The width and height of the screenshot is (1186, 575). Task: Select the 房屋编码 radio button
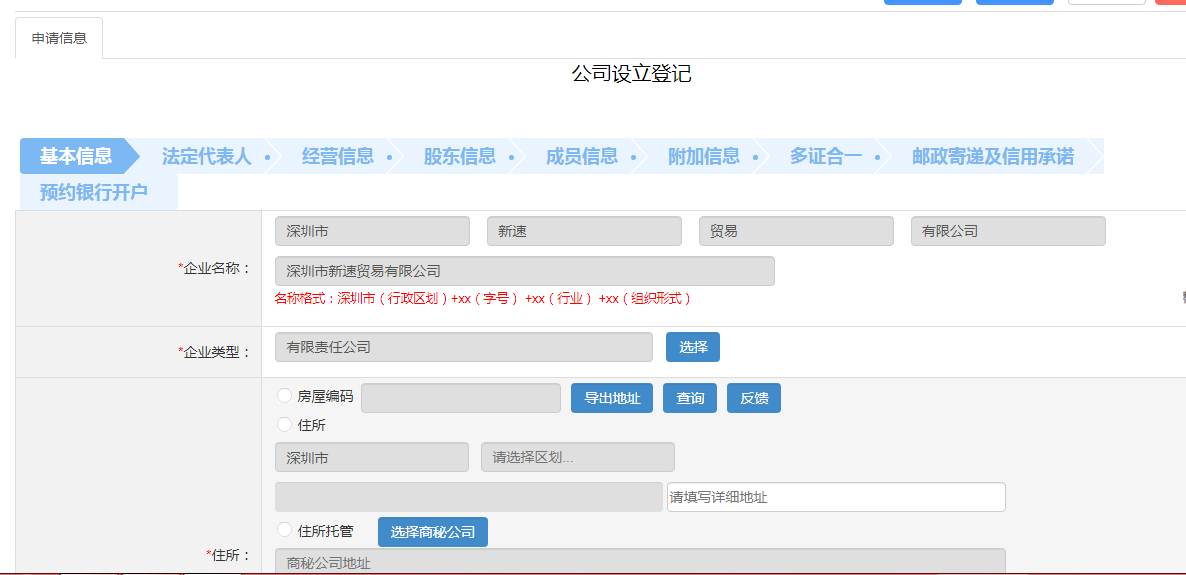click(x=284, y=396)
